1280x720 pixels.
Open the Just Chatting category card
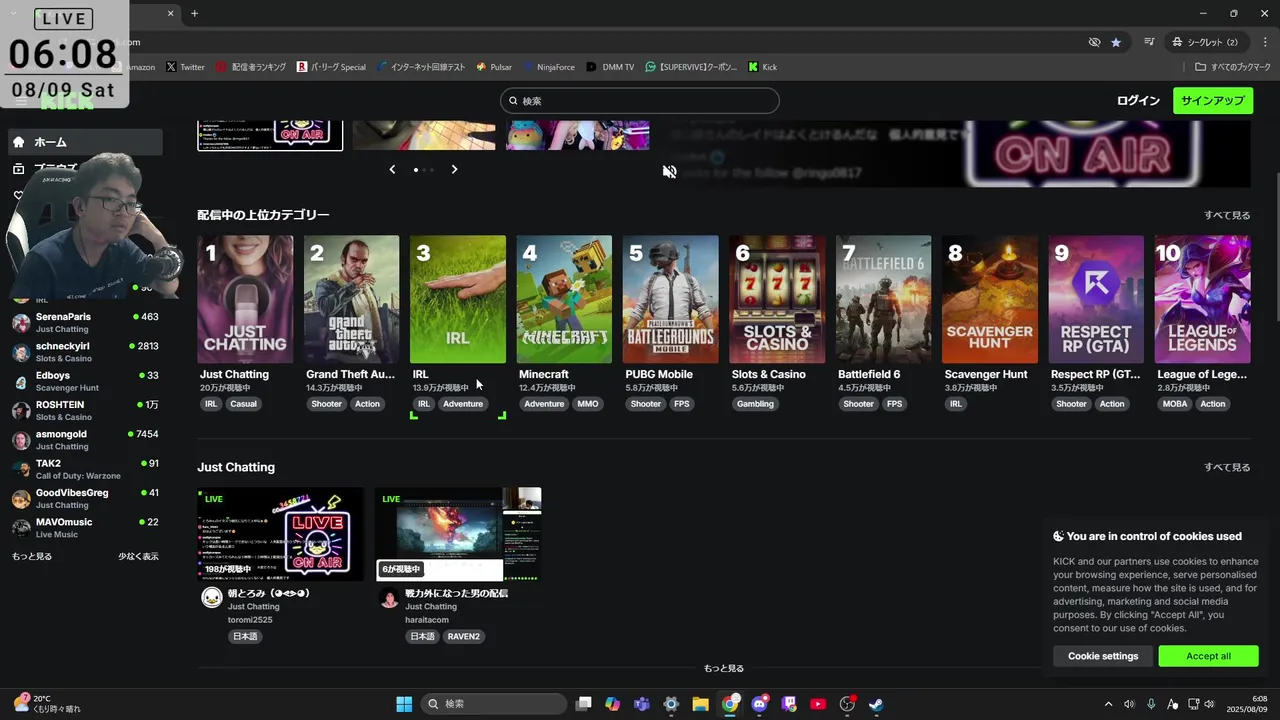tap(245, 300)
